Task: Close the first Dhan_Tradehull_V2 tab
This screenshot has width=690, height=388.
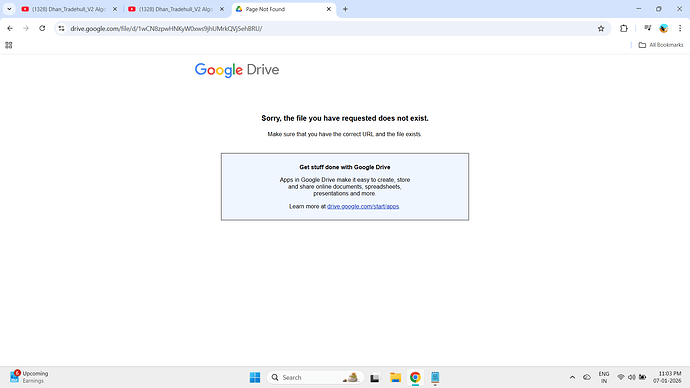Action: (x=115, y=9)
